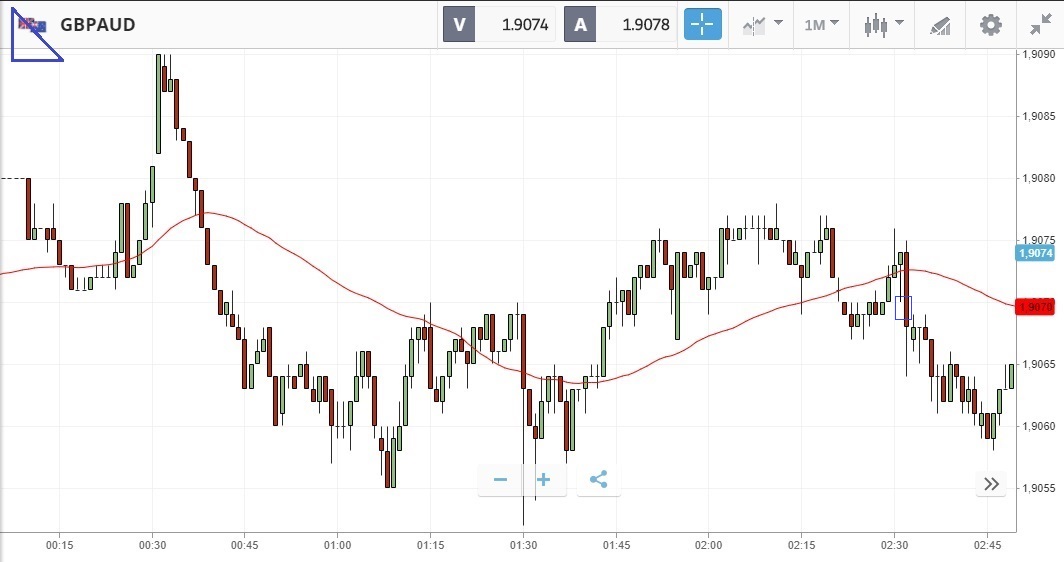
Task: Jump to latest with double-arrow icon
Action: pyautogui.click(x=991, y=484)
